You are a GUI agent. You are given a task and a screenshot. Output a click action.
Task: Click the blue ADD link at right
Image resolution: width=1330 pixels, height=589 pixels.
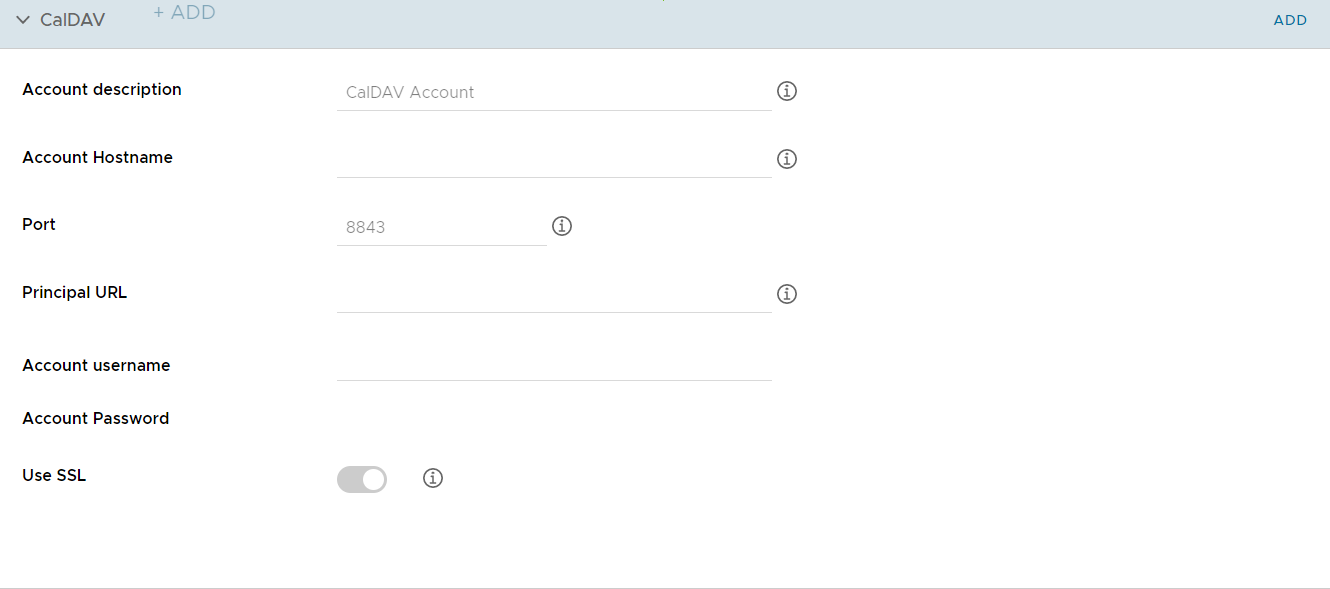(1290, 20)
